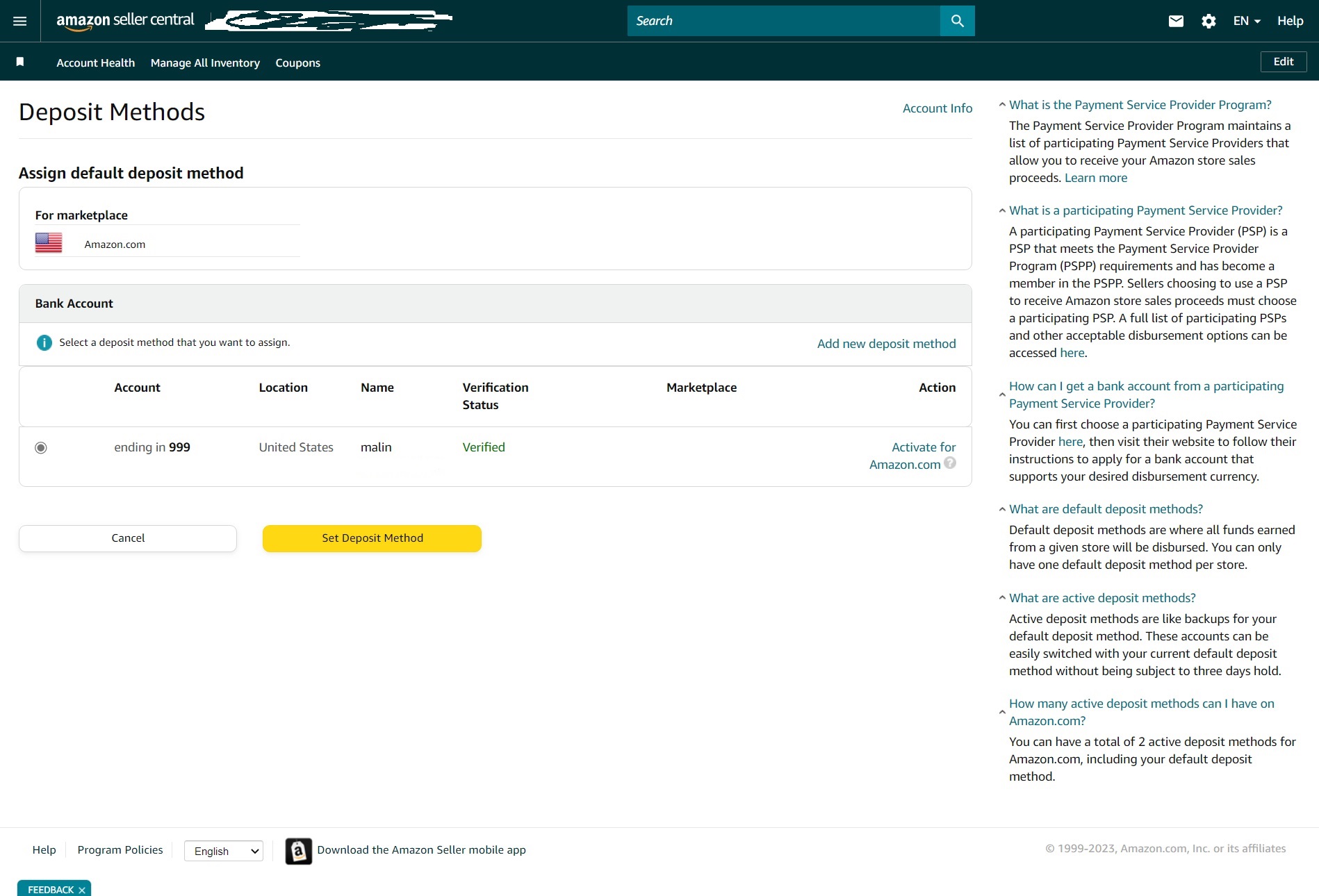The image size is (1319, 896).
Task: Click the Amazon Seller mobile app icon
Action: click(298, 850)
